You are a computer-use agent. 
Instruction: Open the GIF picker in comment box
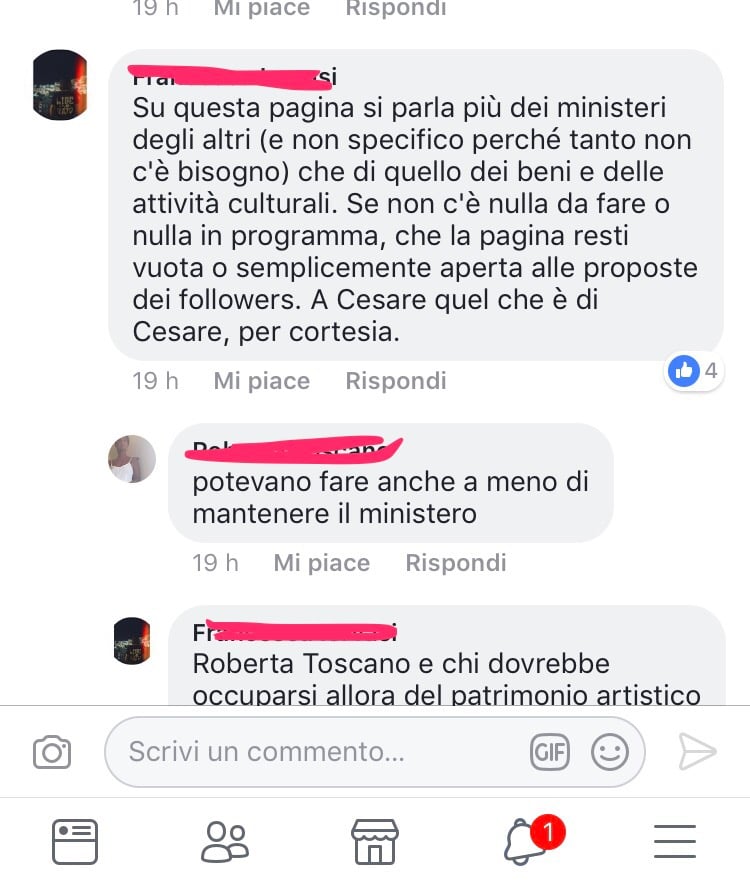click(549, 752)
